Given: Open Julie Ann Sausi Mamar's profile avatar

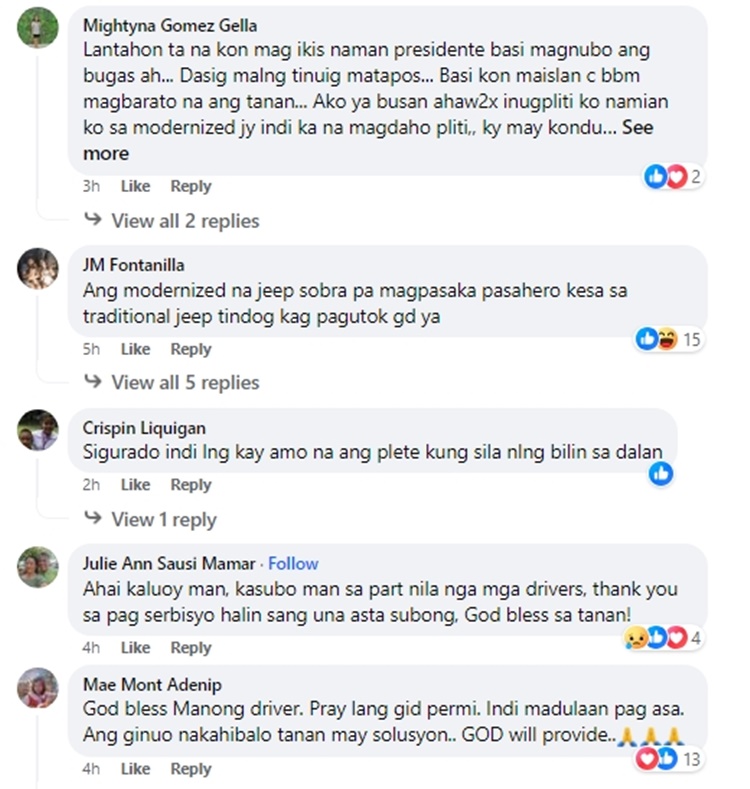Looking at the screenshot, I should click(x=38, y=567).
